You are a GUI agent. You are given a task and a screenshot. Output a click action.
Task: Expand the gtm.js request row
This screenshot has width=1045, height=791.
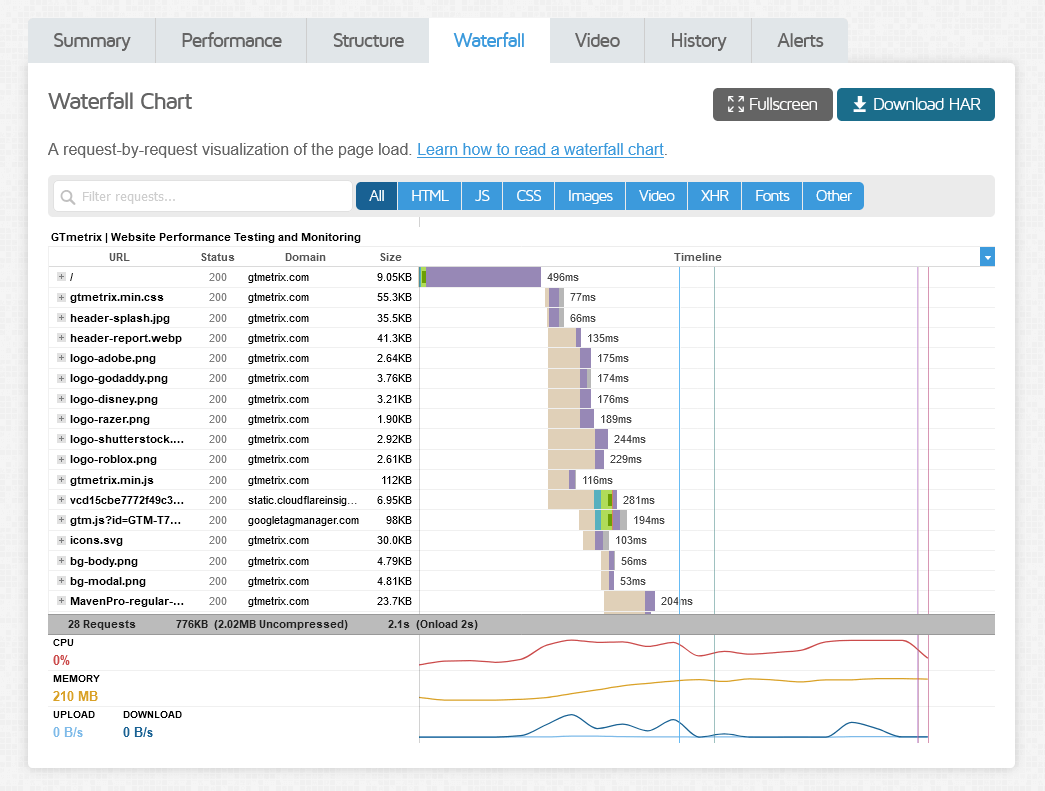point(61,520)
